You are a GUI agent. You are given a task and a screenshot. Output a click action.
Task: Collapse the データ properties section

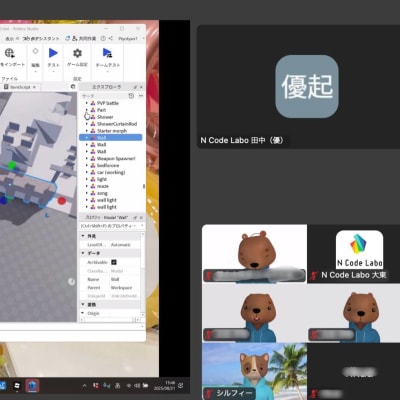point(83,253)
